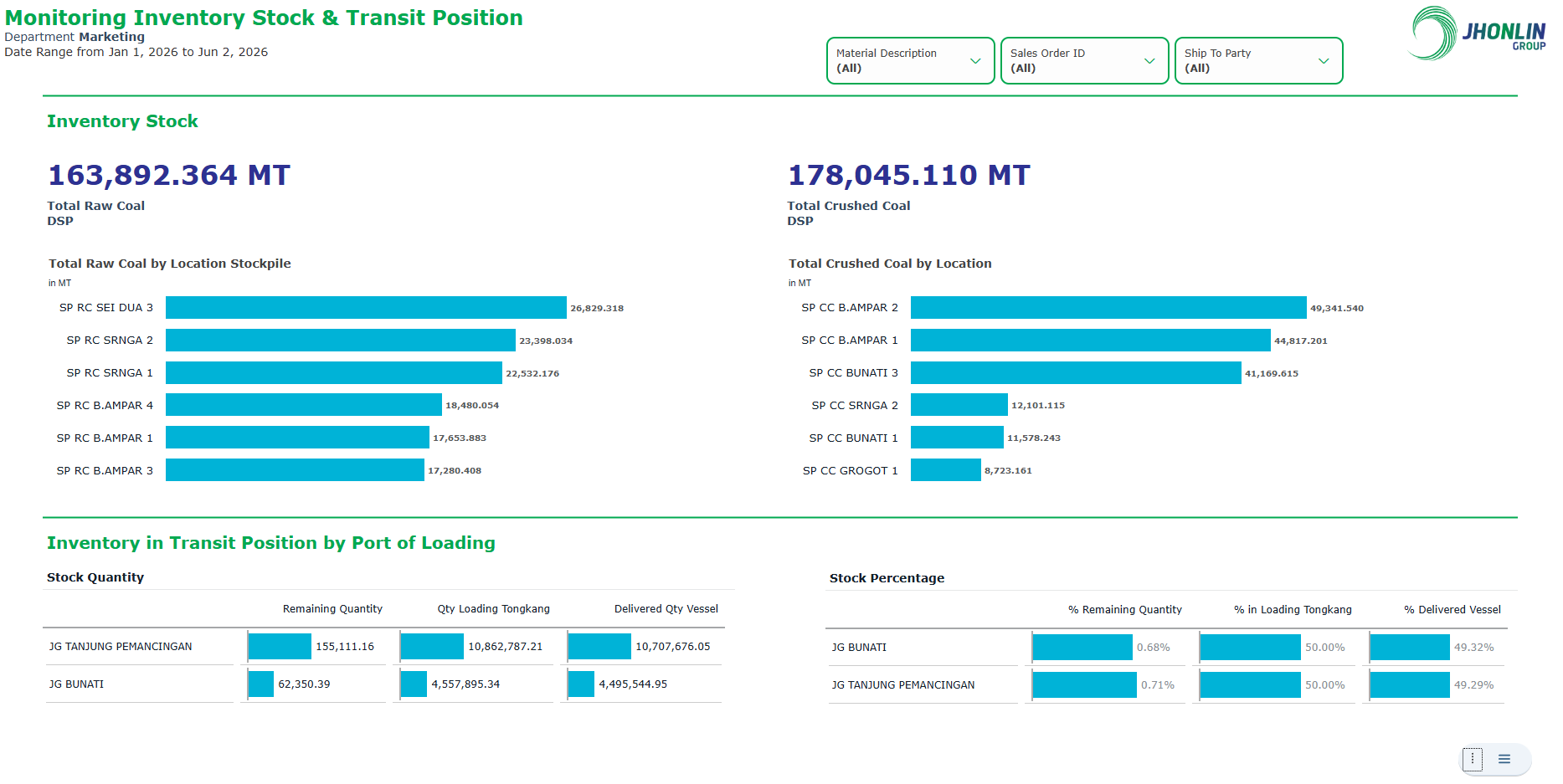Open the Sales Order ID filter

1084,60
